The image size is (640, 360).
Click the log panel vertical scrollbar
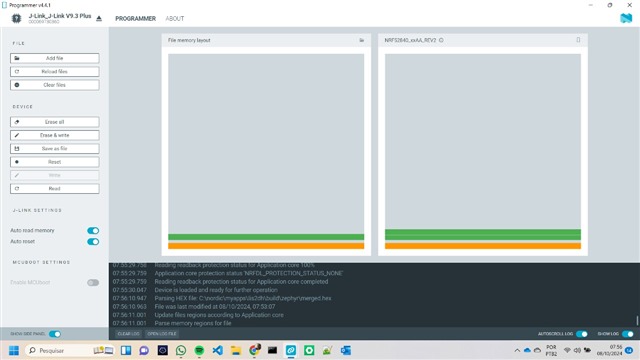637,320
